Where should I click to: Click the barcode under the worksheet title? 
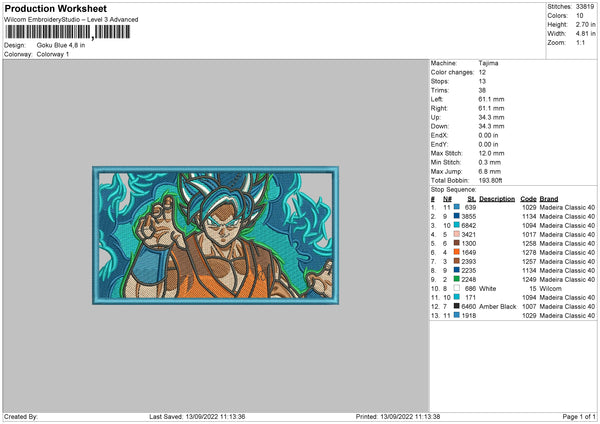tap(68, 32)
